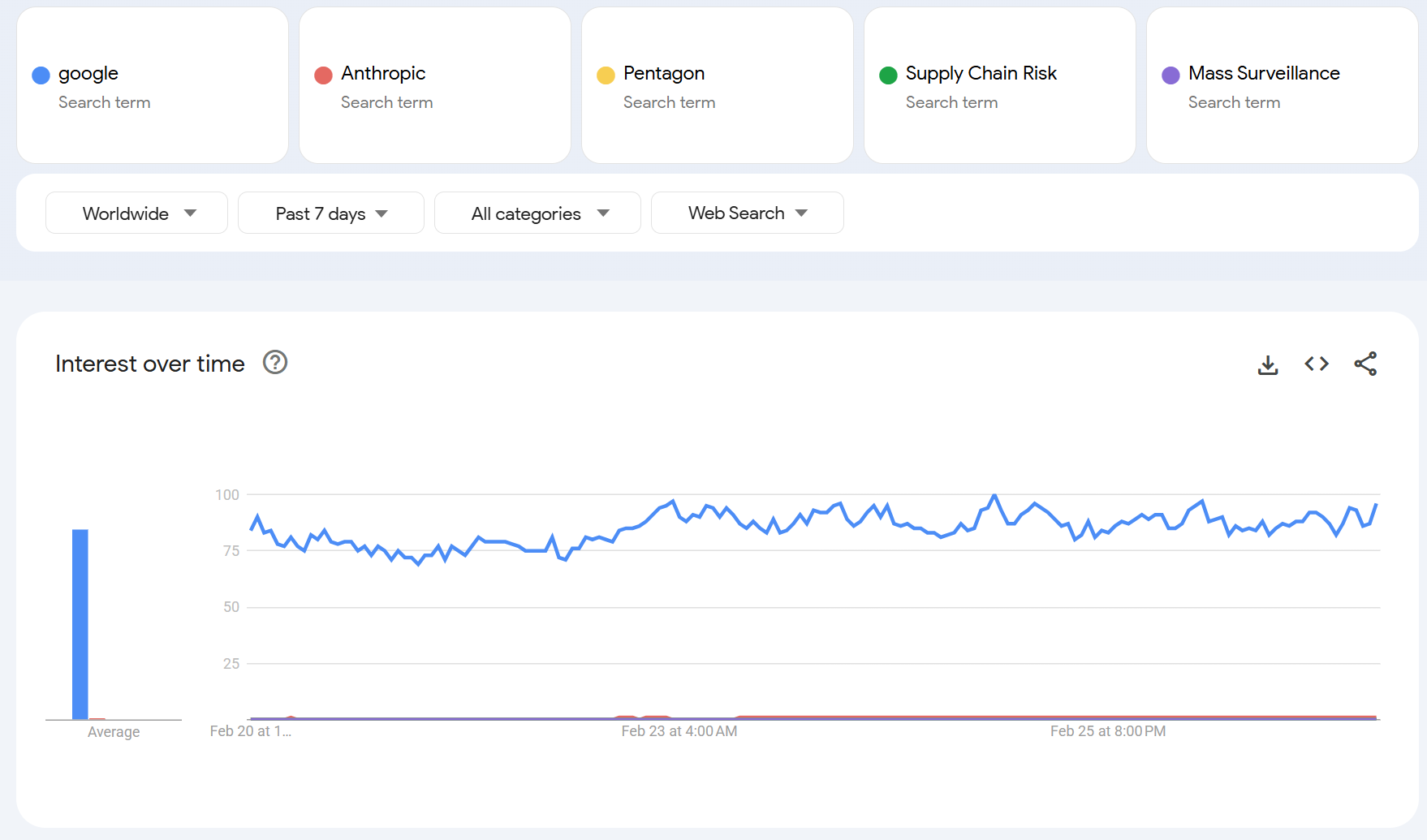The height and width of the screenshot is (840, 1427).
Task: Open the Worldwide region dropdown
Action: (x=136, y=213)
